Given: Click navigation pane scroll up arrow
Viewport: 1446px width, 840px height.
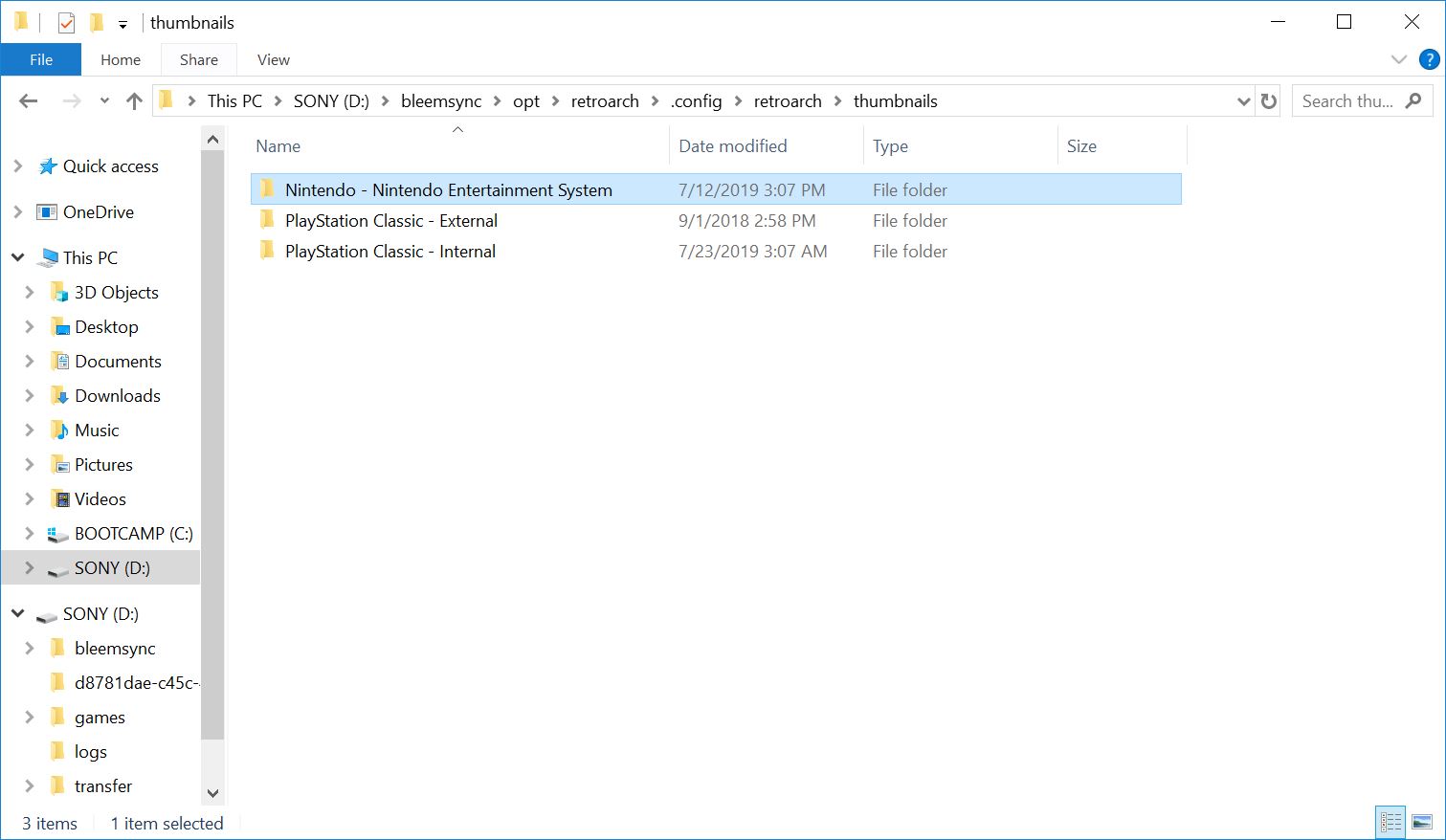Looking at the screenshot, I should tap(212, 140).
